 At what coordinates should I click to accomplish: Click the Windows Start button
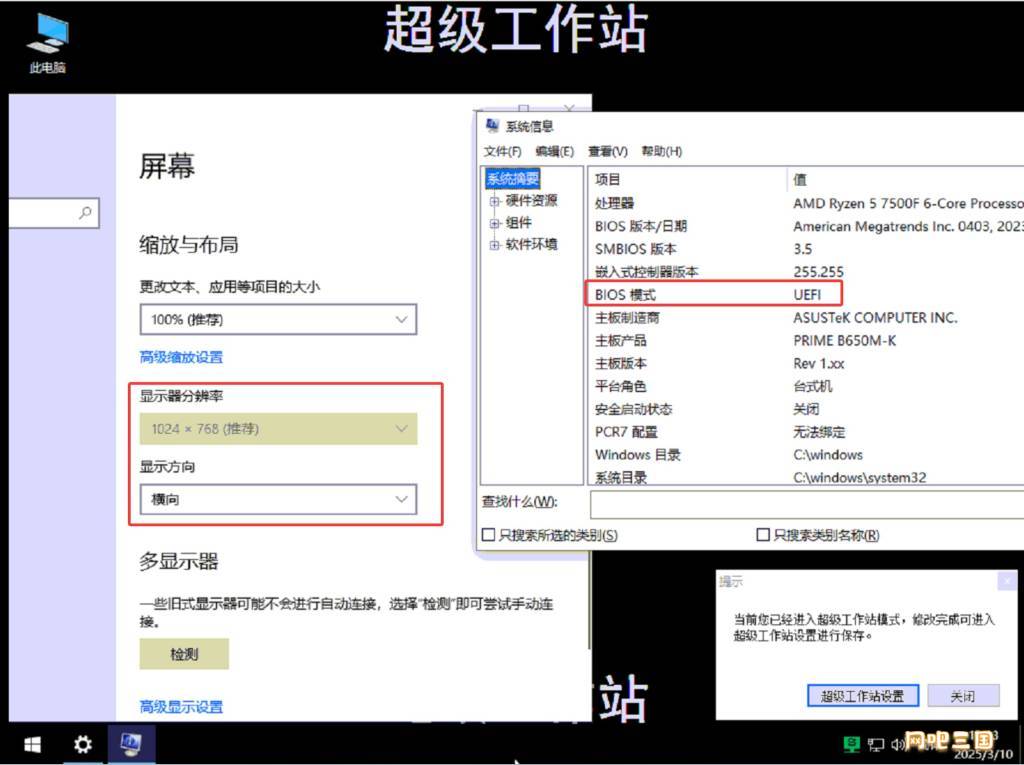coord(32,744)
